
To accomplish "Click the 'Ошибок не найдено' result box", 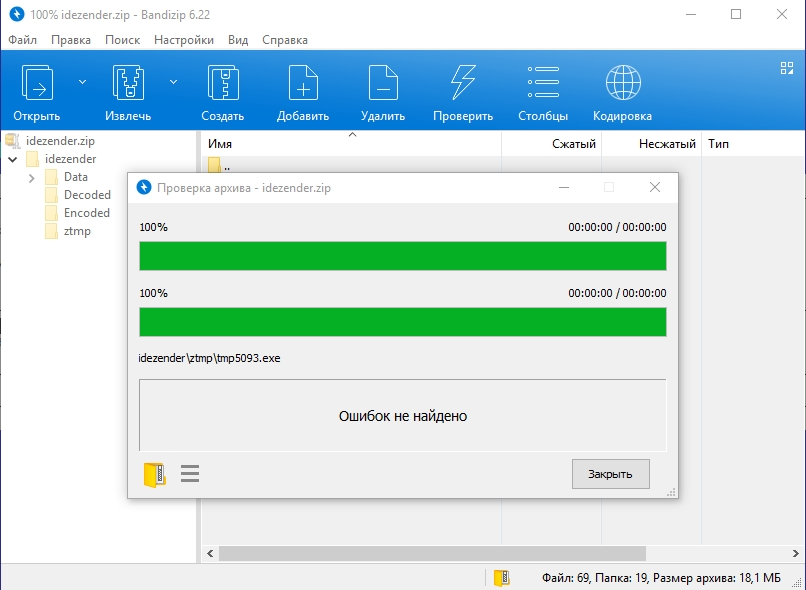I will coord(403,415).
